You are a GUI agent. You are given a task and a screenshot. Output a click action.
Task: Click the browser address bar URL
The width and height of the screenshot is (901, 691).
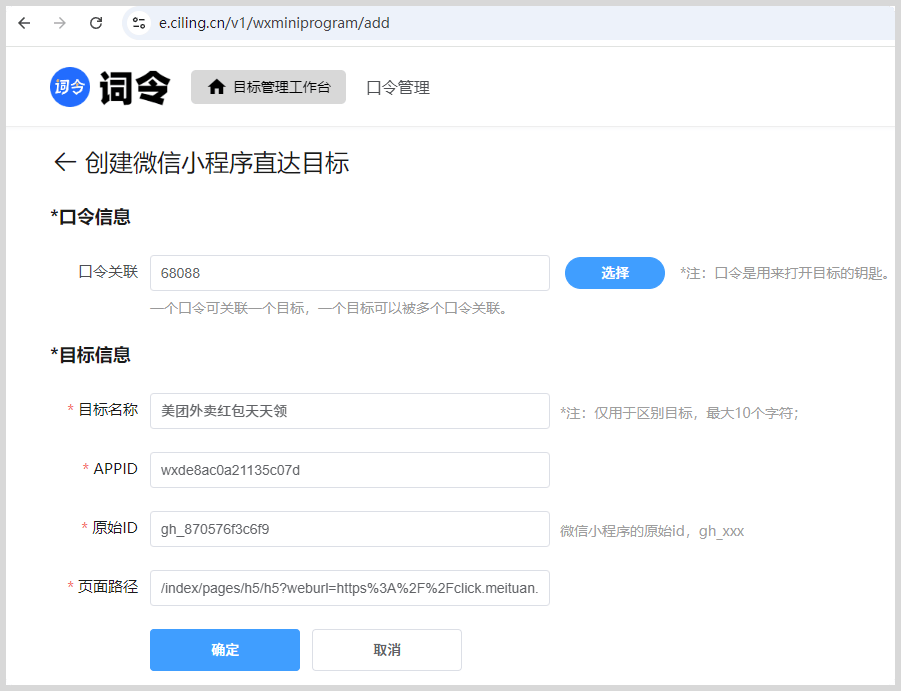click(273, 23)
